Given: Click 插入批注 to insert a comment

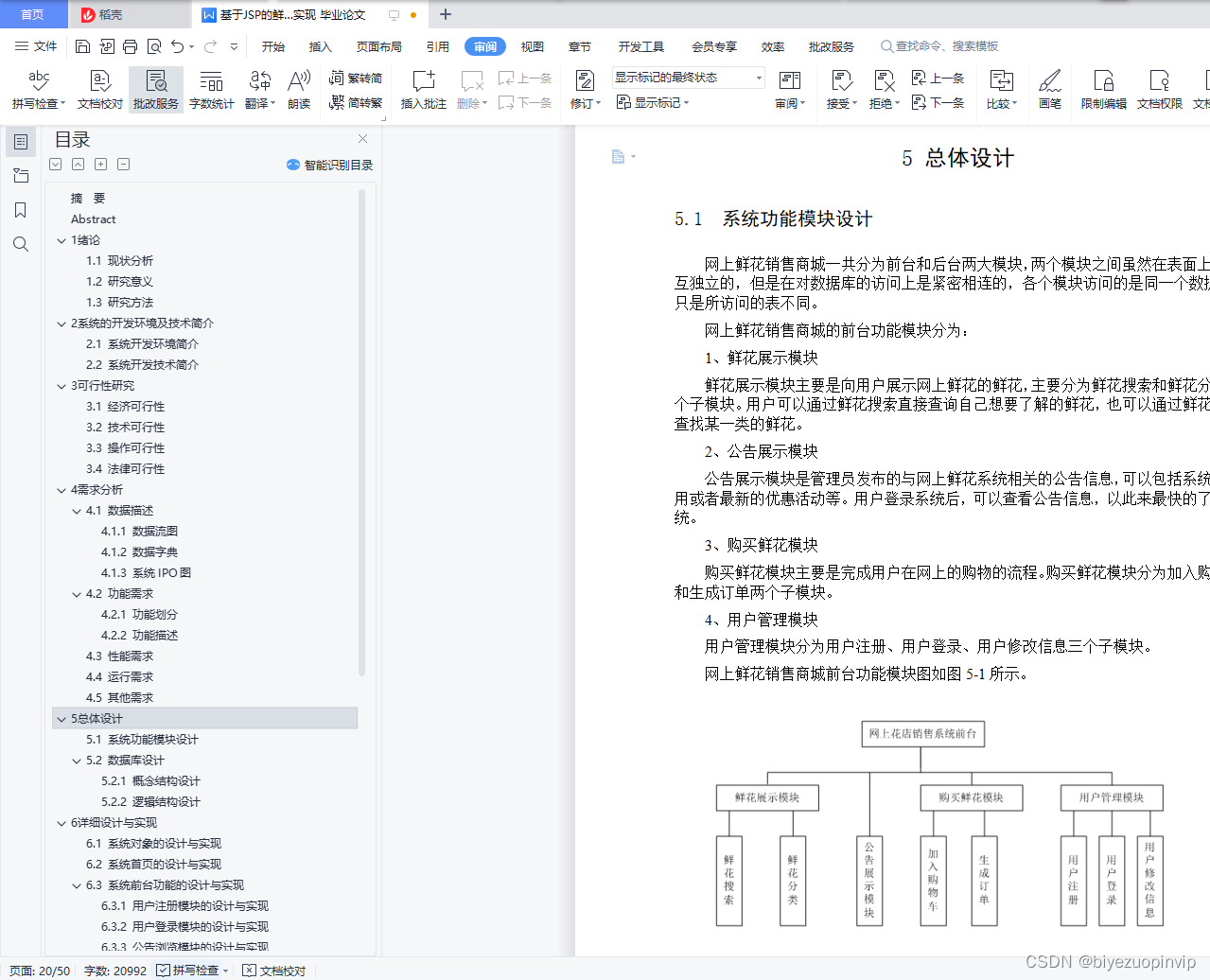Looking at the screenshot, I should click(x=423, y=89).
